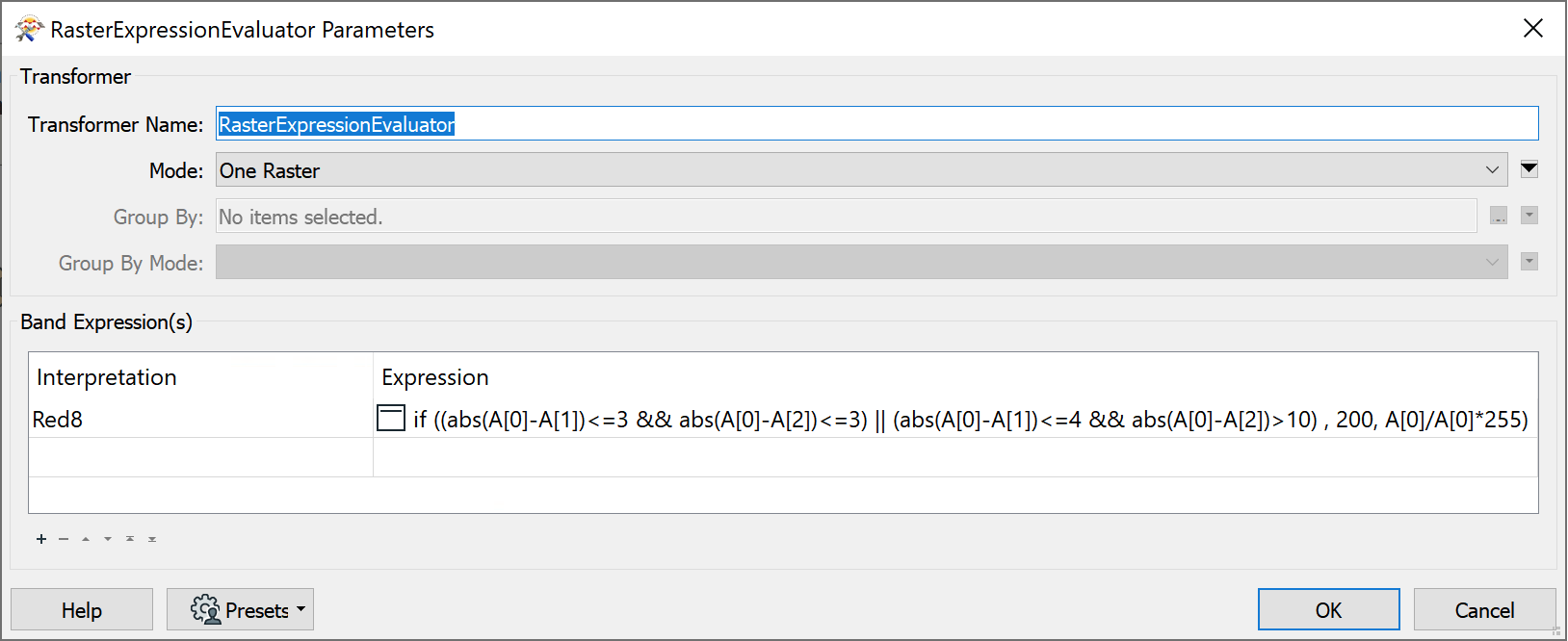Open the Group By Mode dropdown

(861, 262)
